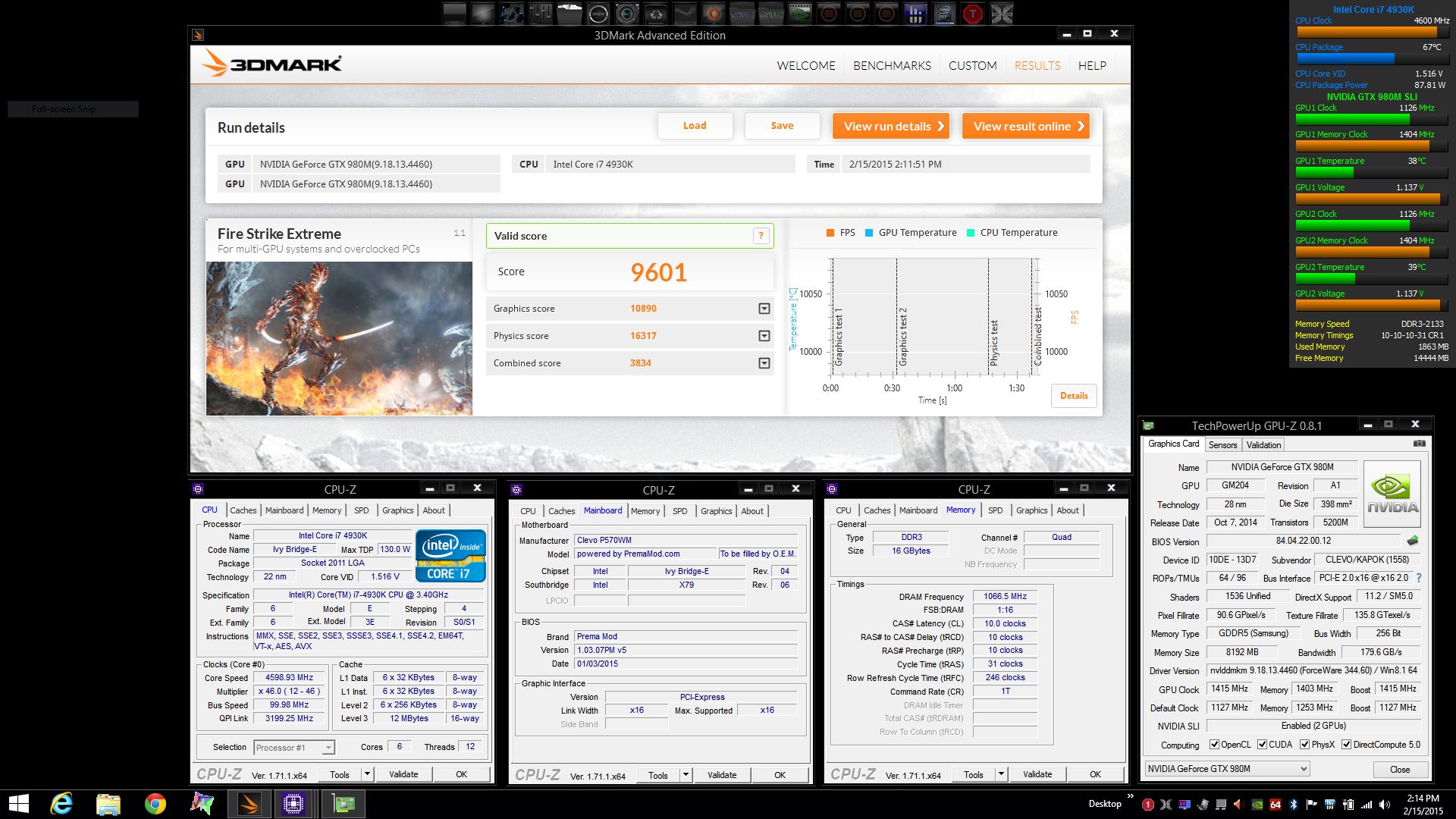Screen dimensions: 1456x819
Task: Toggle the OpenCL checkbox in GPU-Z
Action: tap(1214, 745)
